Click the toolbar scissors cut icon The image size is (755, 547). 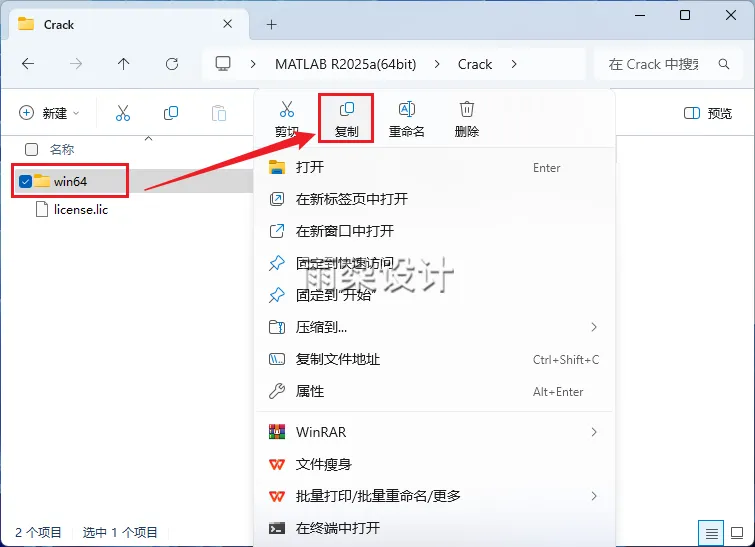coord(123,113)
